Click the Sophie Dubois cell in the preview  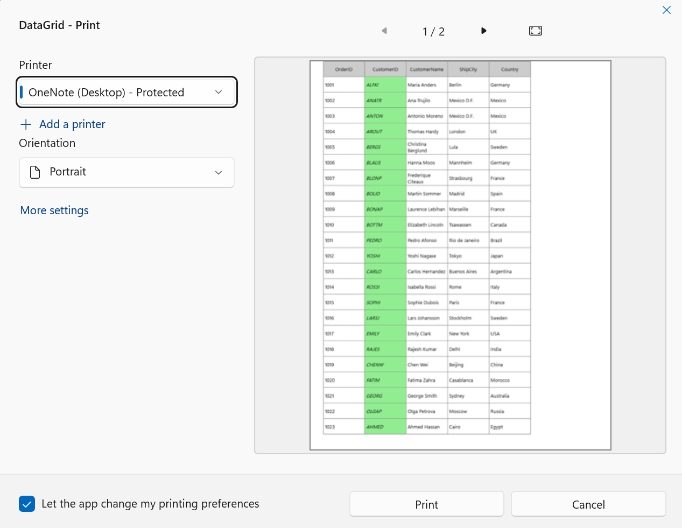(x=427, y=302)
